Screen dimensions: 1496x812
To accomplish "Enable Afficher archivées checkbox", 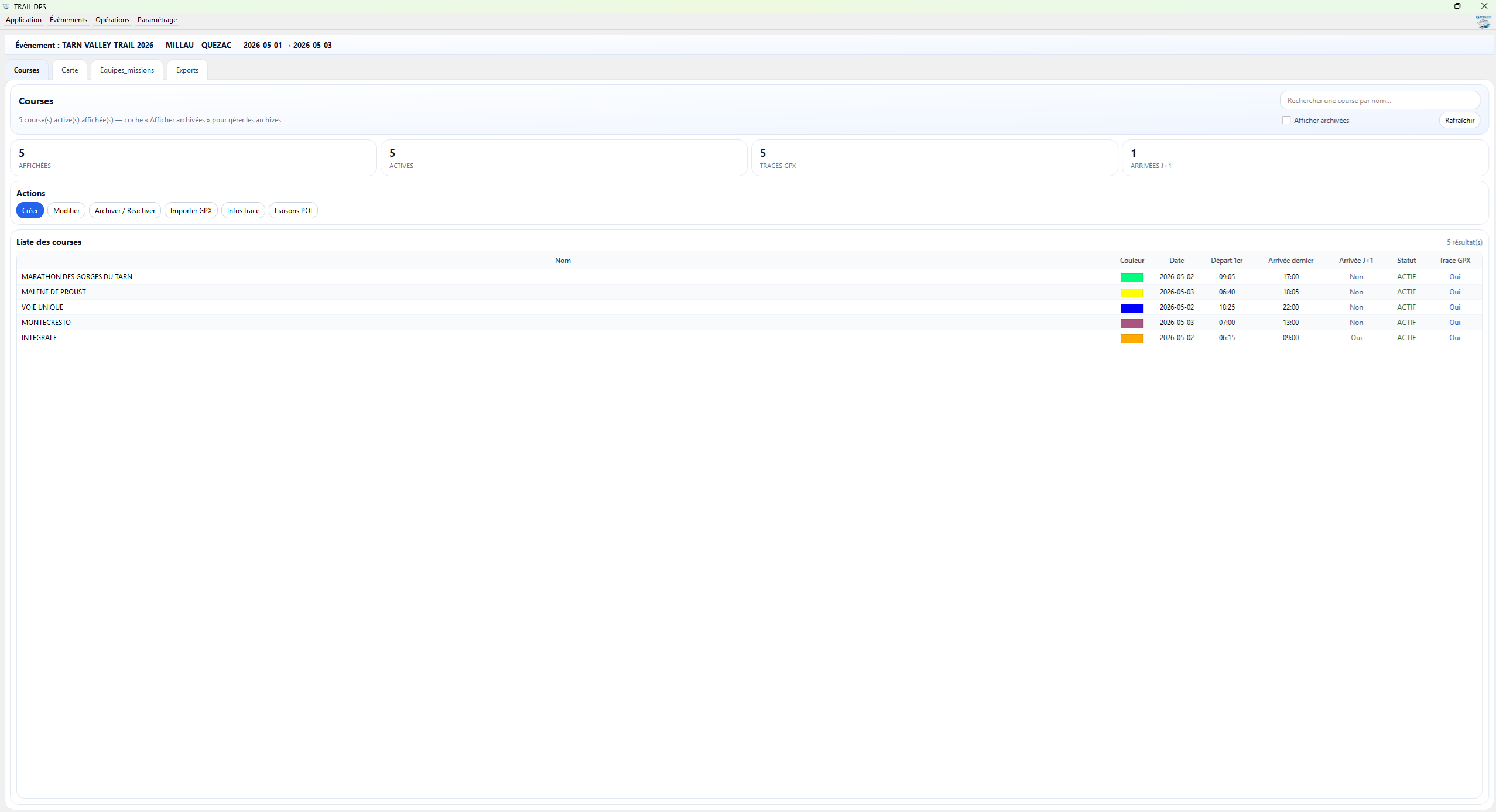I will point(1286,120).
